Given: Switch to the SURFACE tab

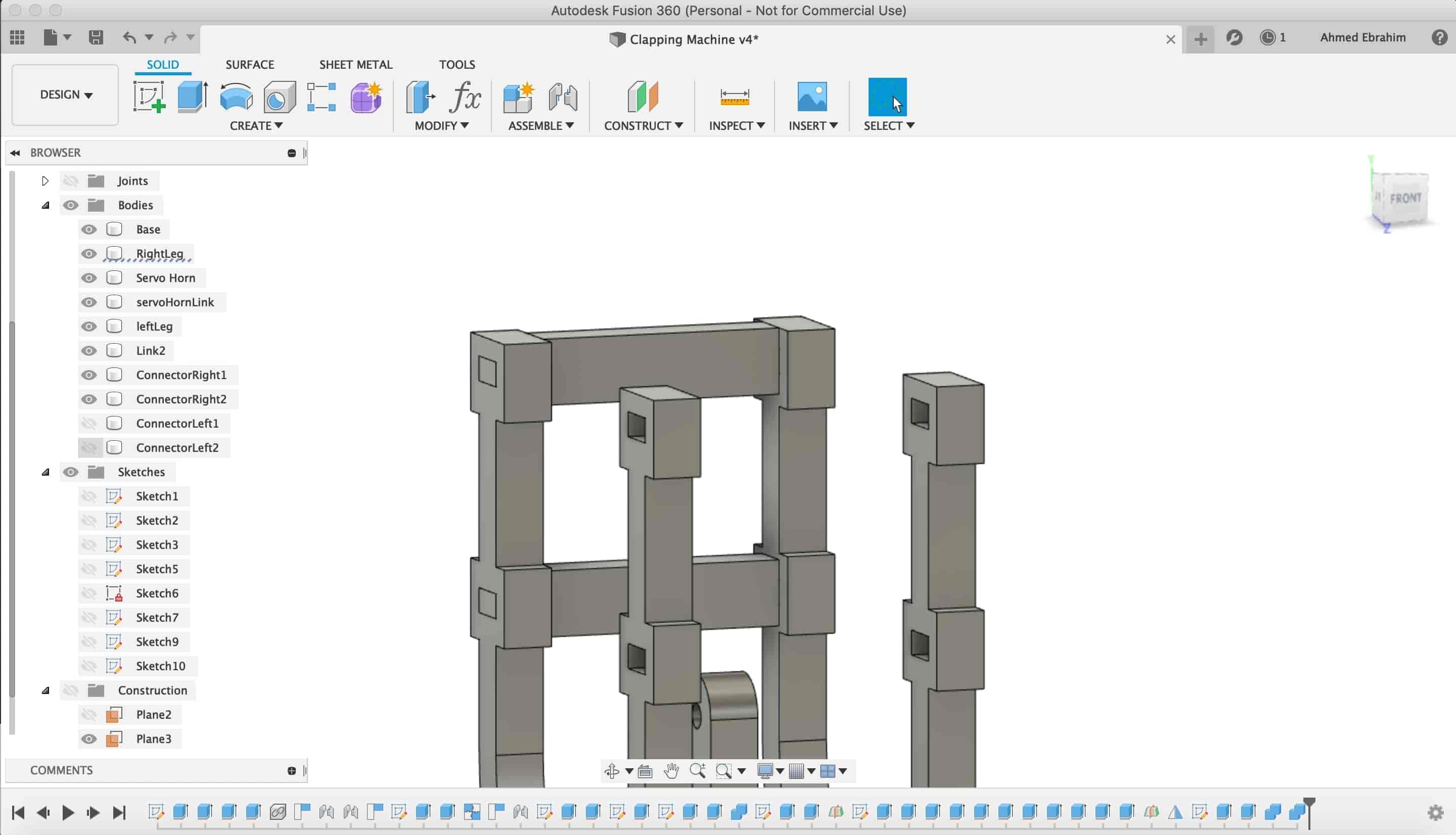Looking at the screenshot, I should (x=250, y=64).
